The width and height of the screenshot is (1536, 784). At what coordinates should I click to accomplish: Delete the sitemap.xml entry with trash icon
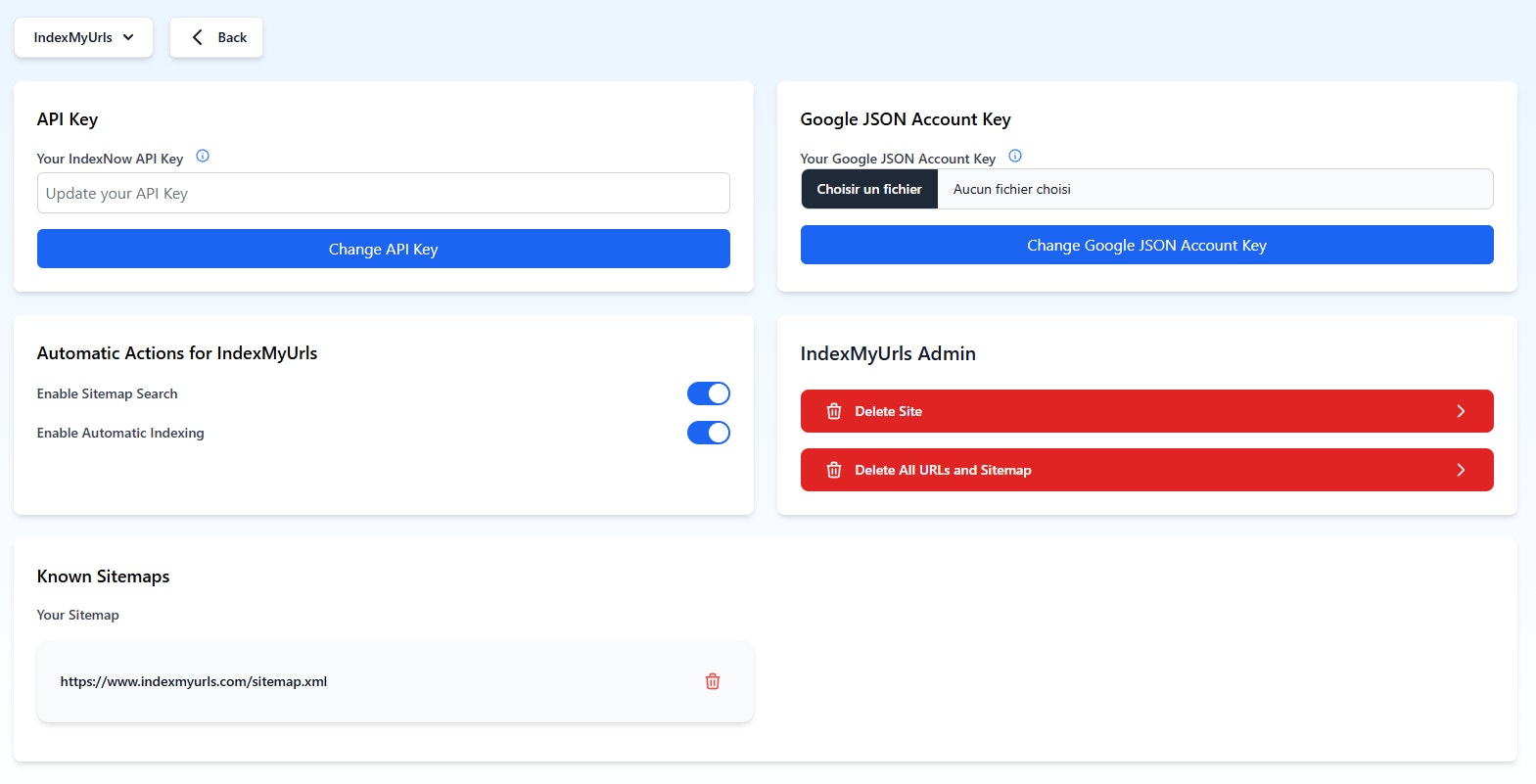(713, 681)
